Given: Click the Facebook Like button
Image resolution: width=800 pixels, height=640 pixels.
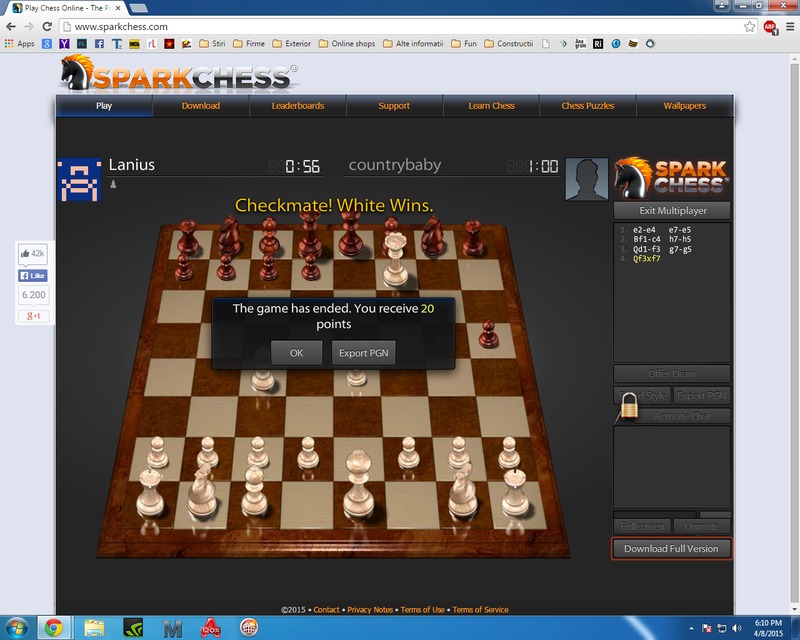Looking at the screenshot, I should pyautogui.click(x=33, y=276).
